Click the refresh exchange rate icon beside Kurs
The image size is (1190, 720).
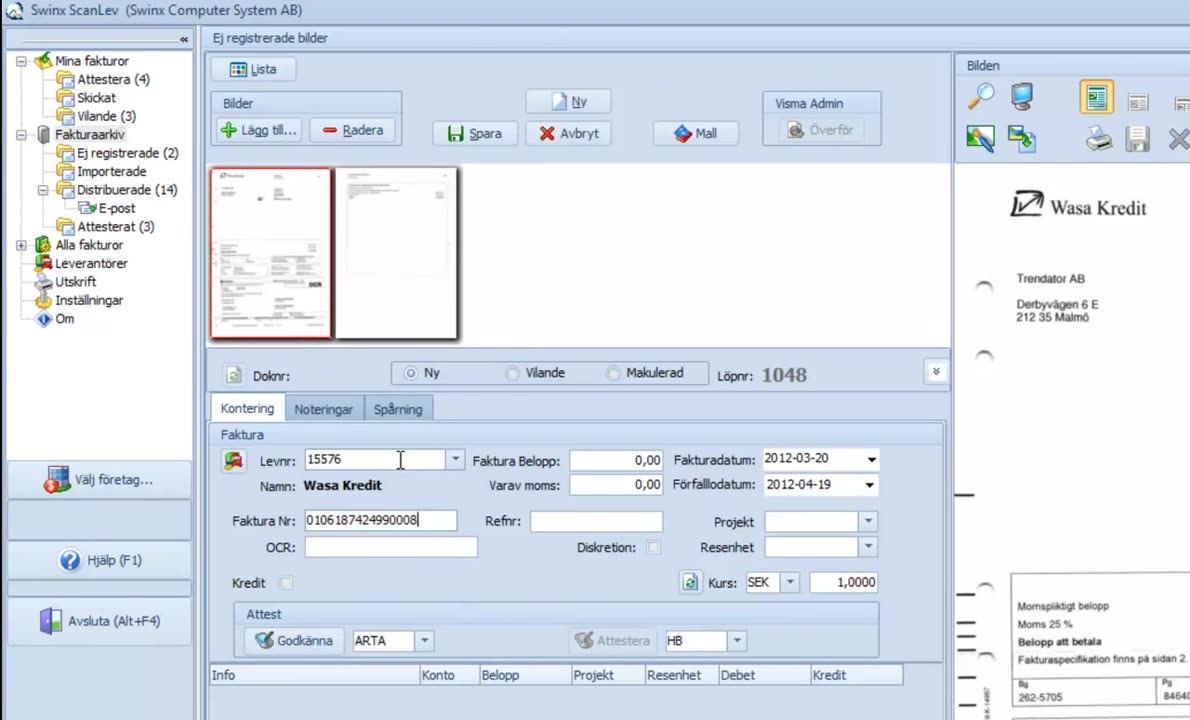click(x=690, y=583)
